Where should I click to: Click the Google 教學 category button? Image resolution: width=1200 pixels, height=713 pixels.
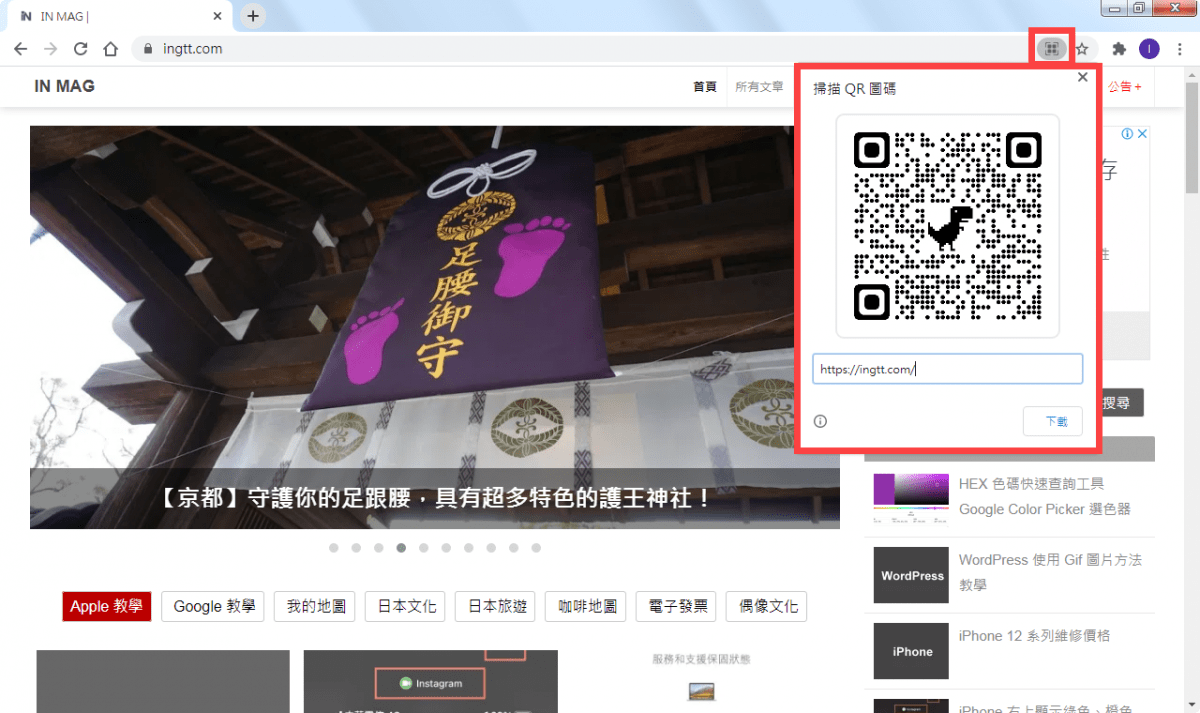[213, 606]
